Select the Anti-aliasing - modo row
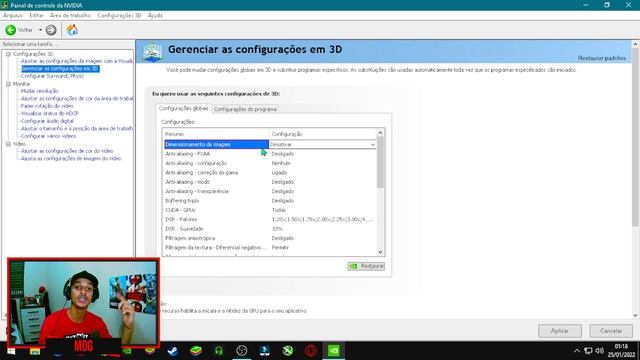The image size is (640, 360). [x=270, y=182]
